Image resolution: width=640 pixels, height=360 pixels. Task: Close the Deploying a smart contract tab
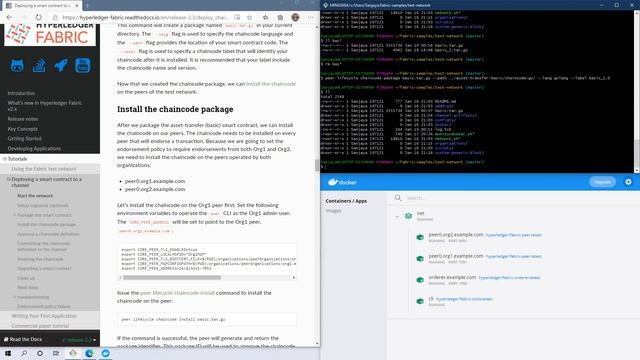coord(76,6)
